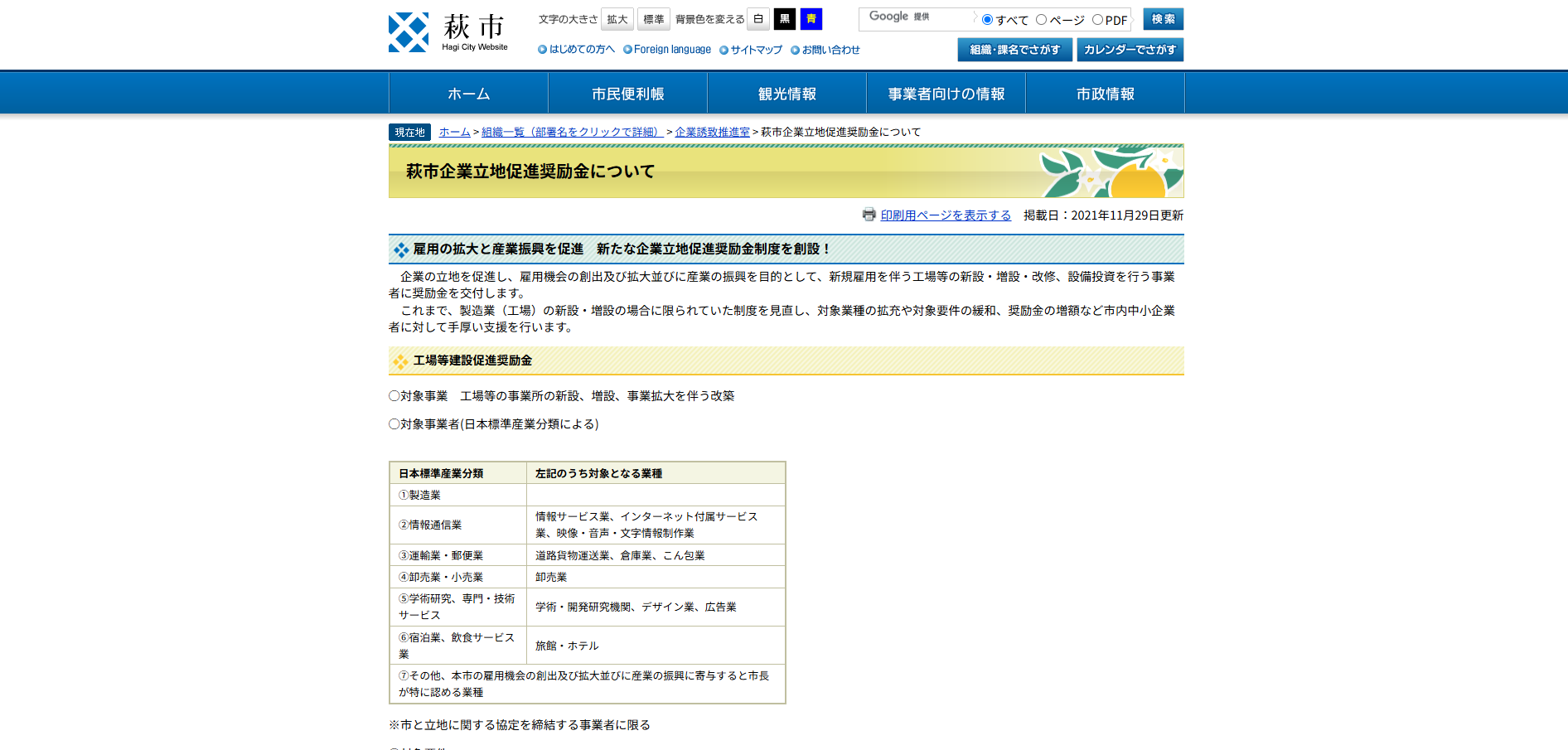Click table header 日本標準産業分類
Screen dimensions: 1568x750
click(x=458, y=473)
